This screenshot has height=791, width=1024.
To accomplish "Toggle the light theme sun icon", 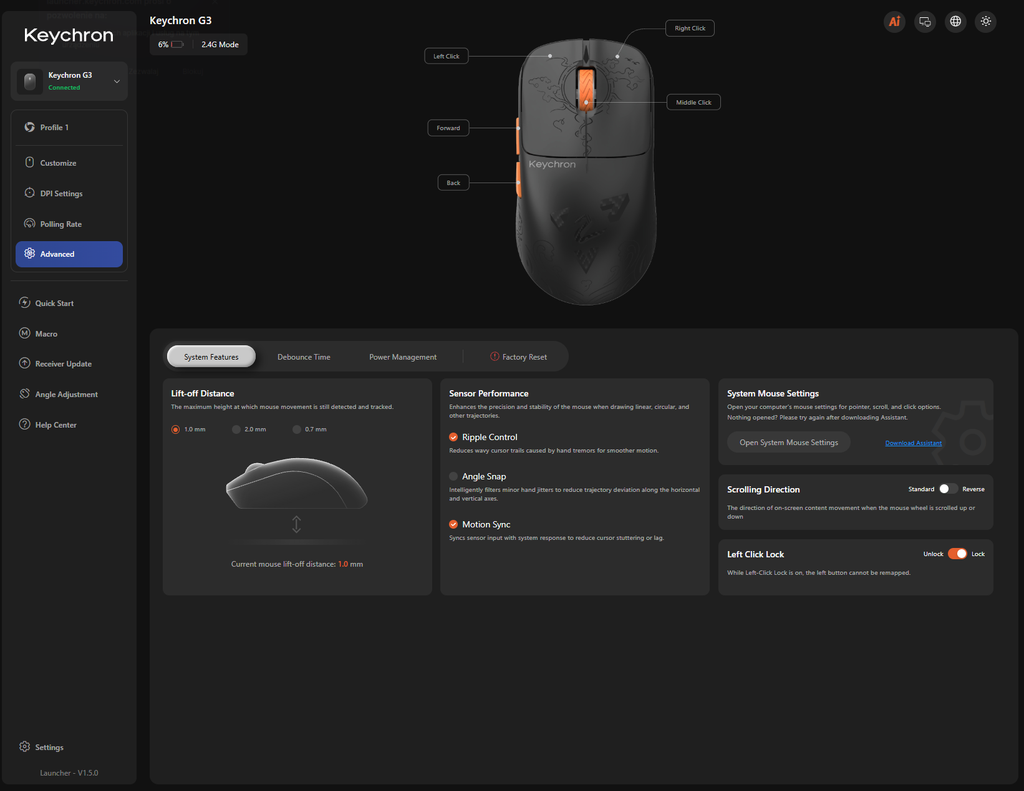I will pos(985,22).
